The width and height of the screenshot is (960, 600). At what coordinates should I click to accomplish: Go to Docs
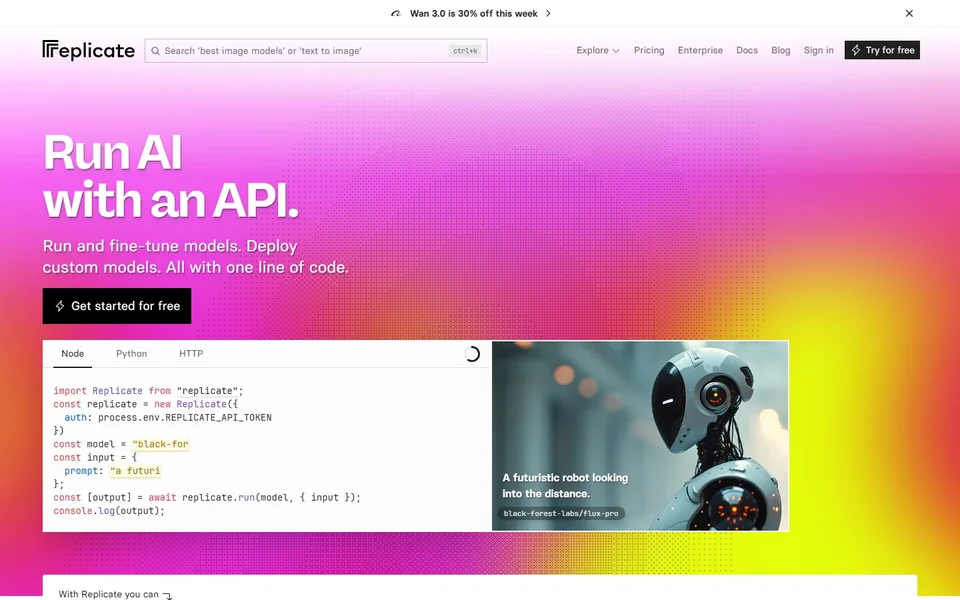tap(747, 50)
